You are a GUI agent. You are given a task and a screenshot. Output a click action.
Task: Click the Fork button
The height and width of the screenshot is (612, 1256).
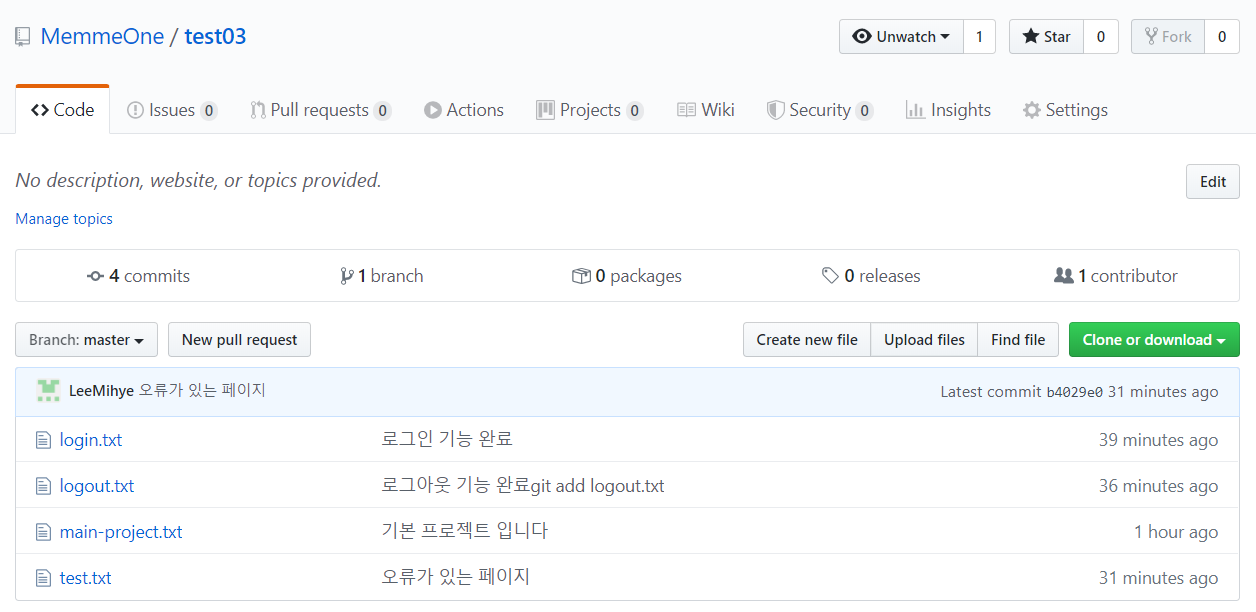pyautogui.click(x=1168, y=37)
